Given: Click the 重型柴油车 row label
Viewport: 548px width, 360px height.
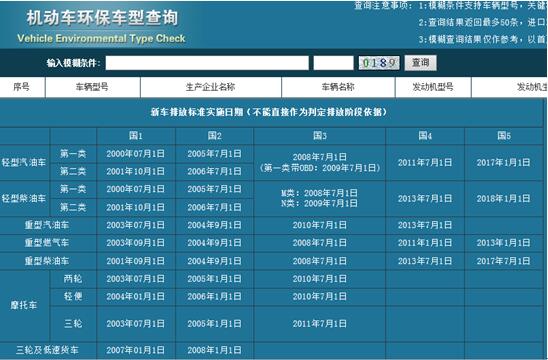Looking at the screenshot, I should pyautogui.click(x=47, y=261).
